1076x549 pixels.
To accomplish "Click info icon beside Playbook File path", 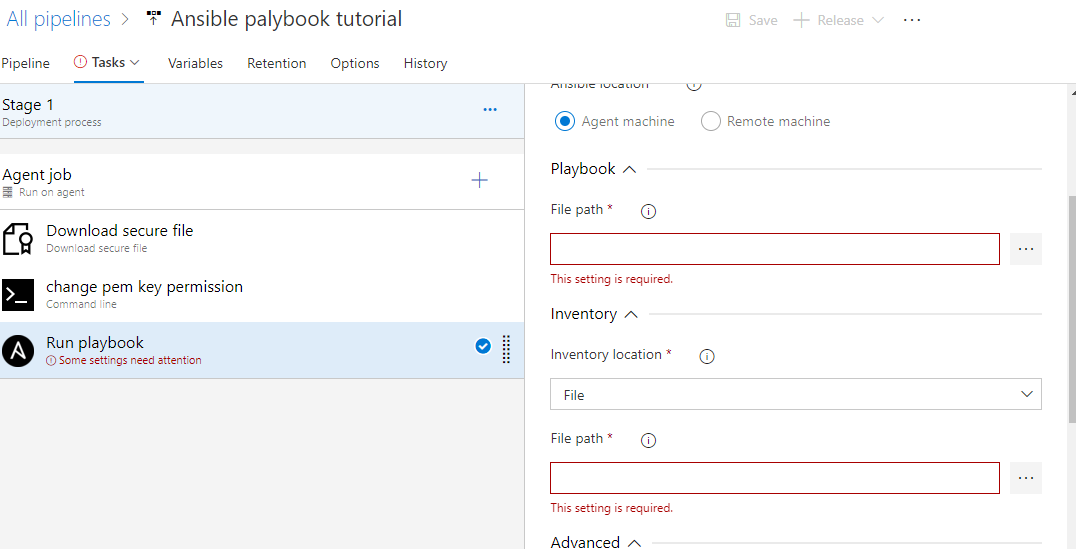I will pyautogui.click(x=648, y=211).
